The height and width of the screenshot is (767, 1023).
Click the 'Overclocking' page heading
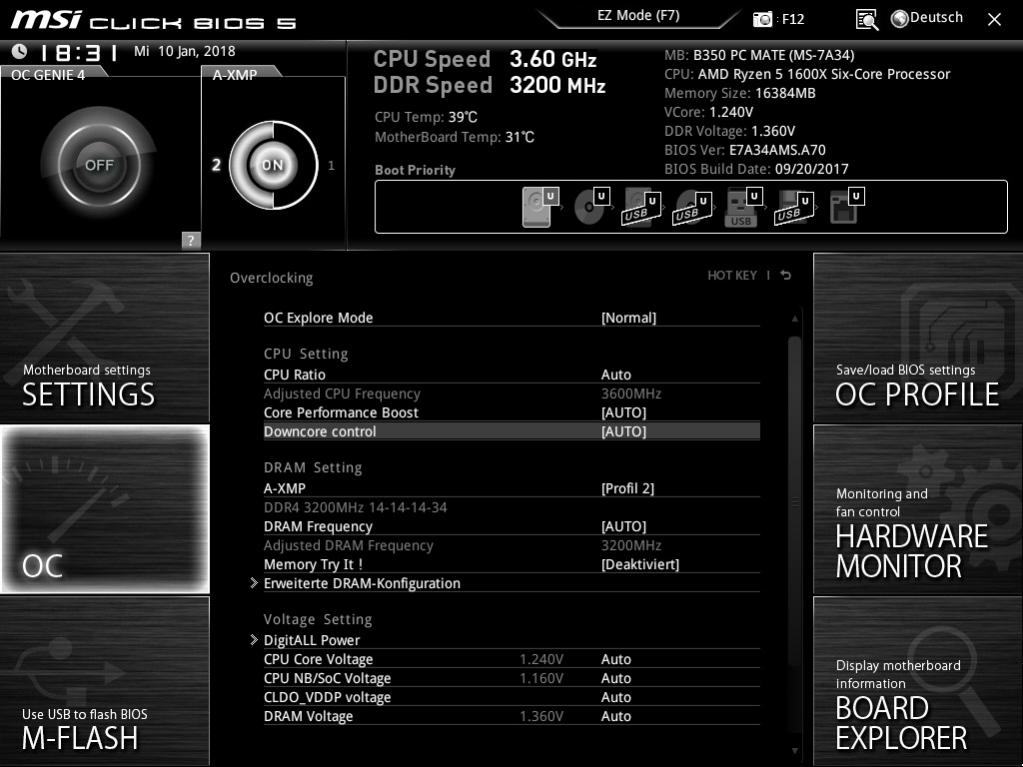271,278
